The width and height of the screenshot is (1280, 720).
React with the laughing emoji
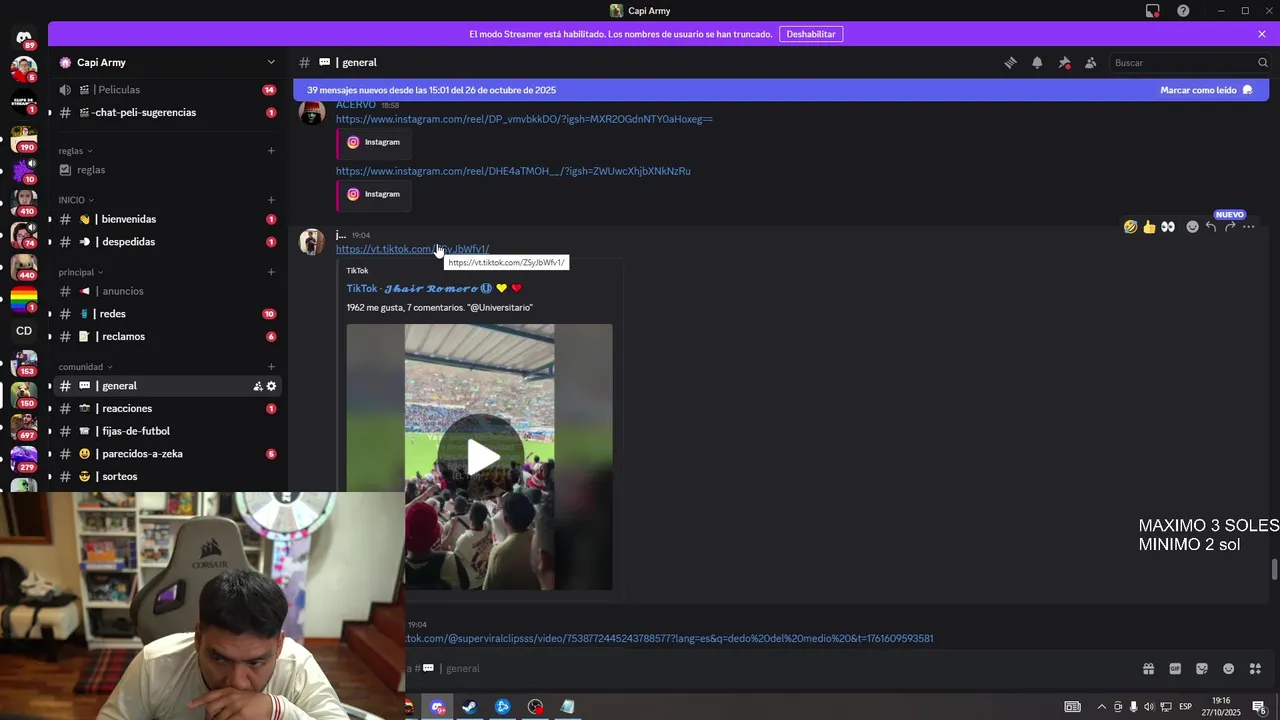click(x=1130, y=227)
